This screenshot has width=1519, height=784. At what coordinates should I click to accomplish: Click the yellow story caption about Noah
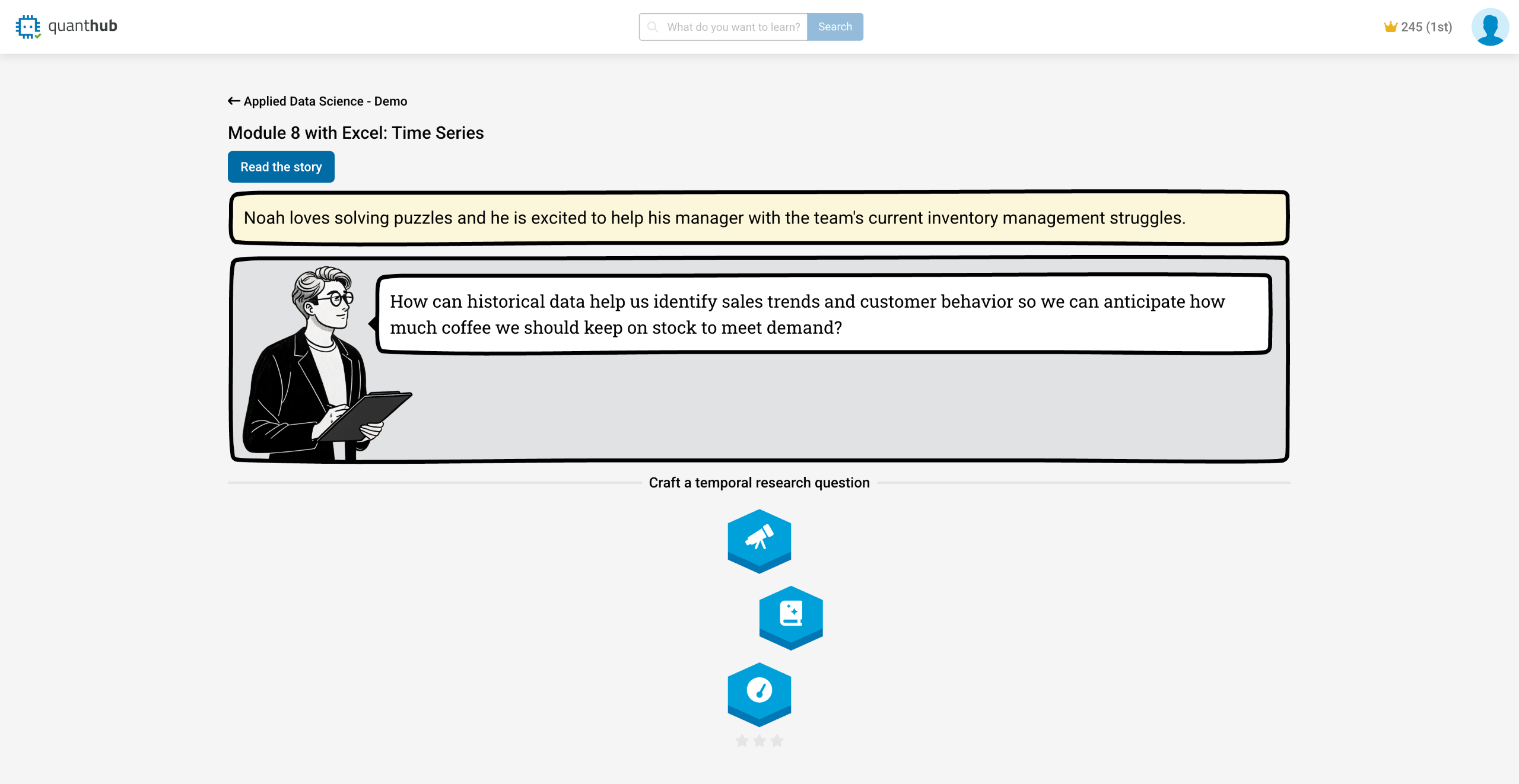(758, 218)
